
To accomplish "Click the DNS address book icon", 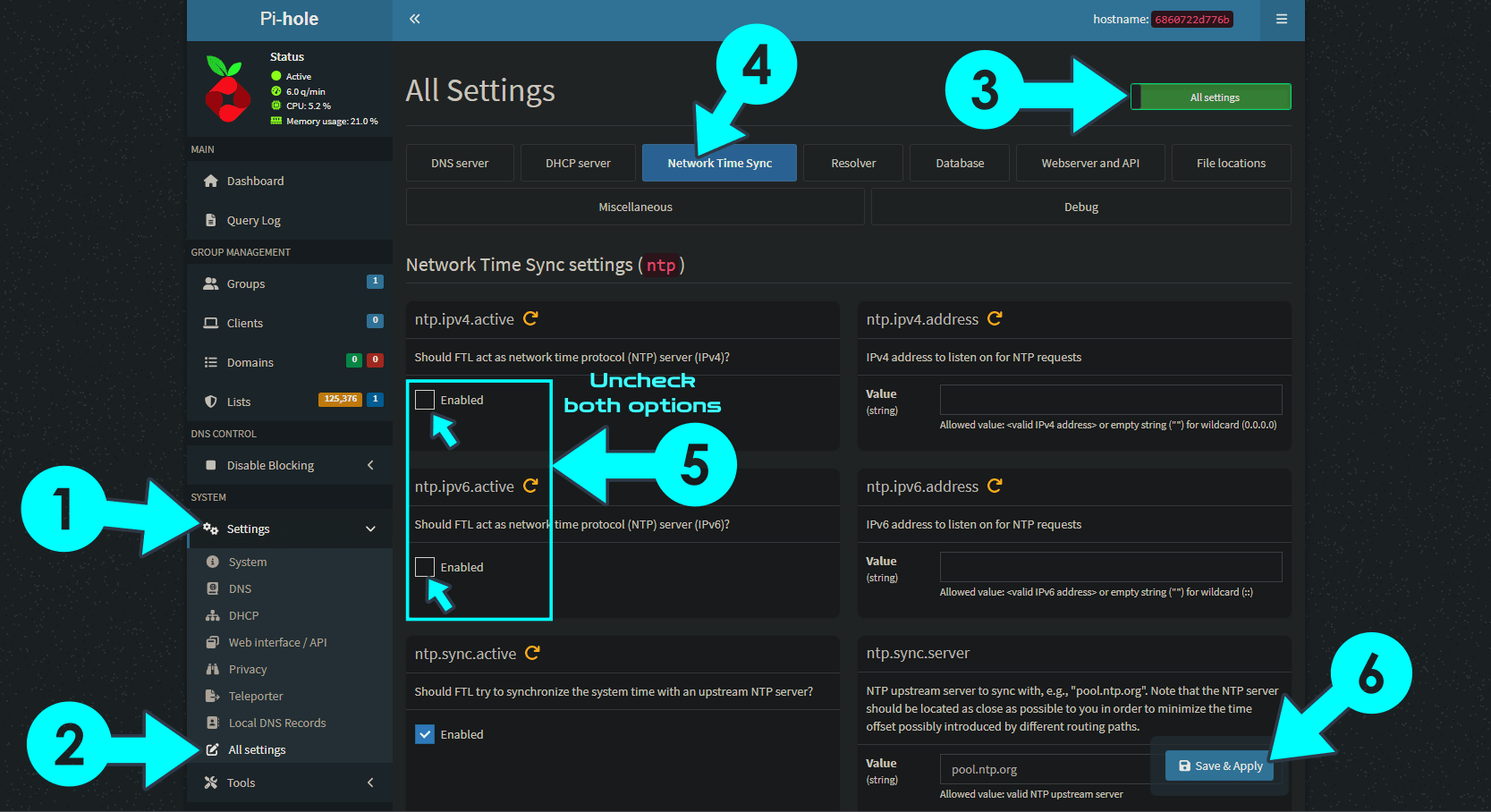I will click(213, 588).
